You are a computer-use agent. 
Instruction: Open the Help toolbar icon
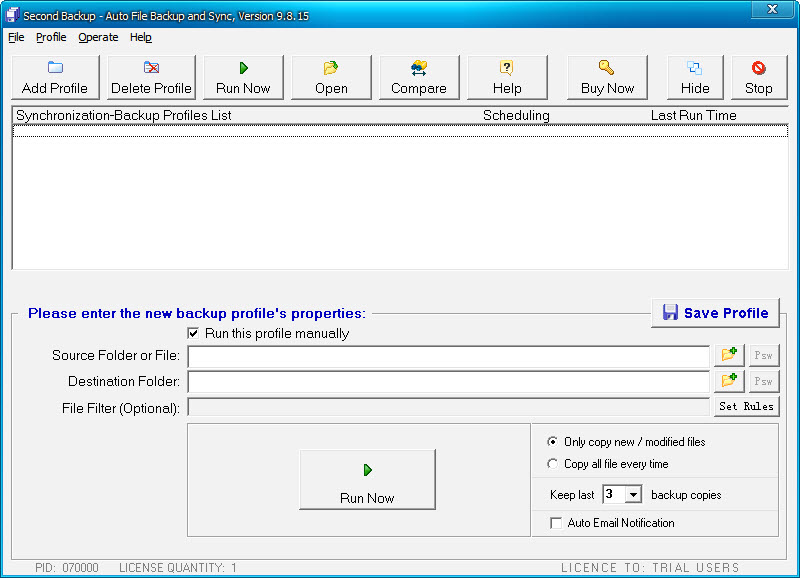(x=507, y=68)
